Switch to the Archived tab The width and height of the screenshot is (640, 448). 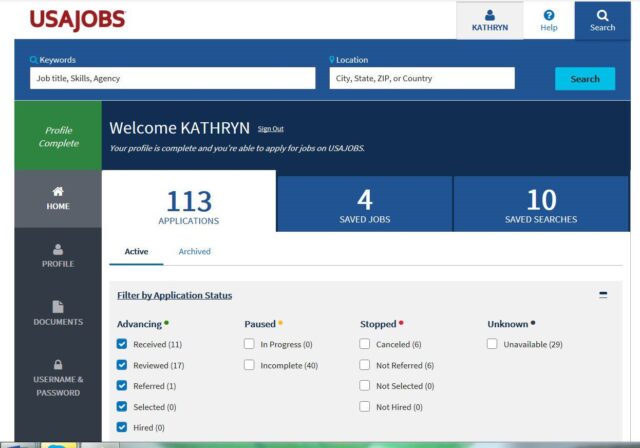click(194, 251)
